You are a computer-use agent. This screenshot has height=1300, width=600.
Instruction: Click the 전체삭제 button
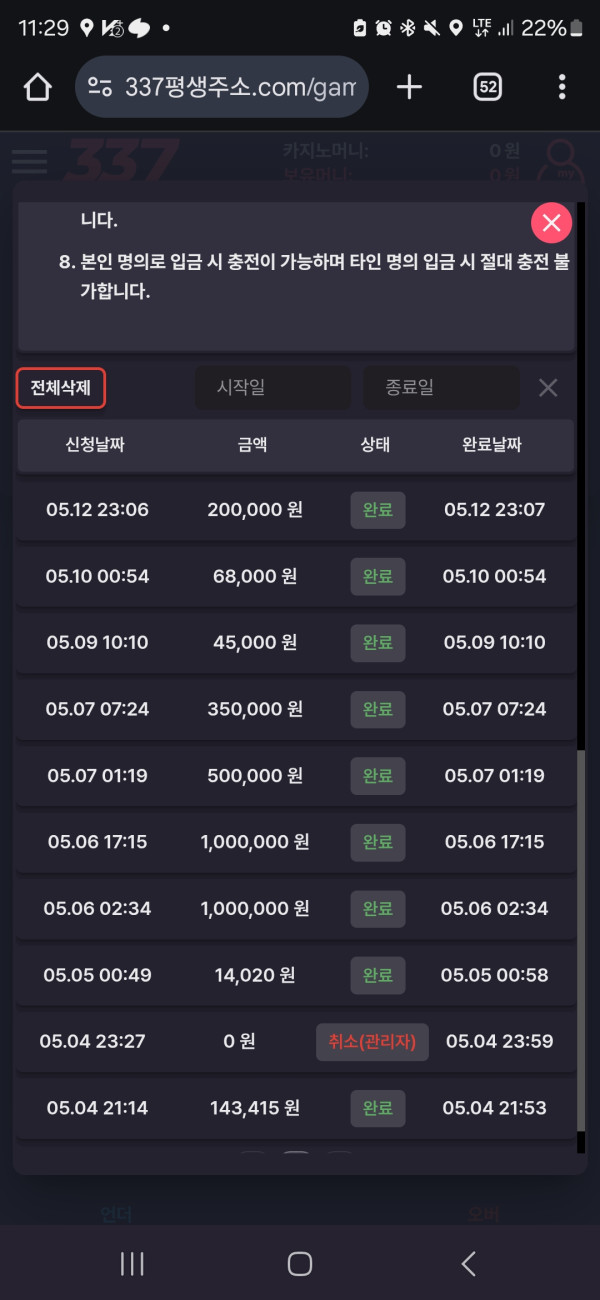[61, 388]
